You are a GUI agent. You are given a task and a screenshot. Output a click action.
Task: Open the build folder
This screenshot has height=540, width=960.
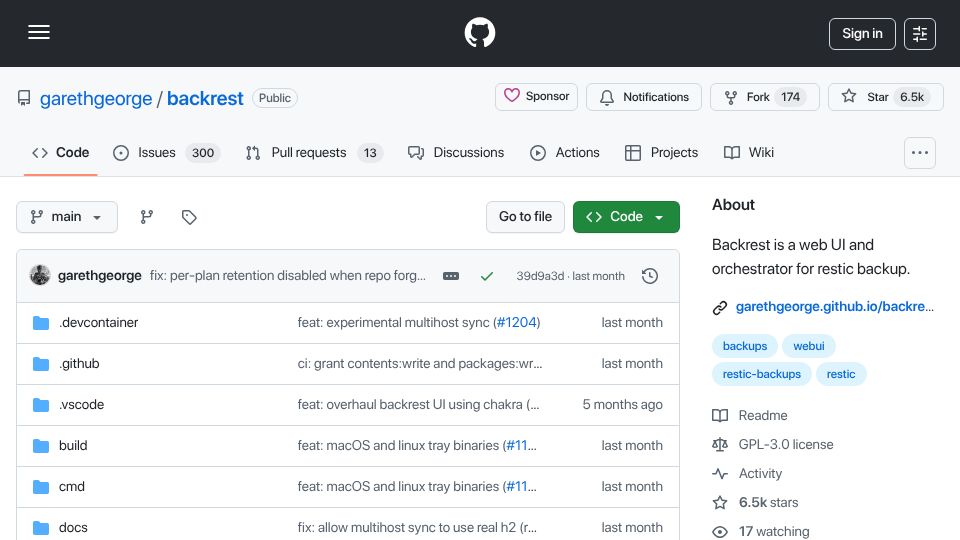(73, 446)
